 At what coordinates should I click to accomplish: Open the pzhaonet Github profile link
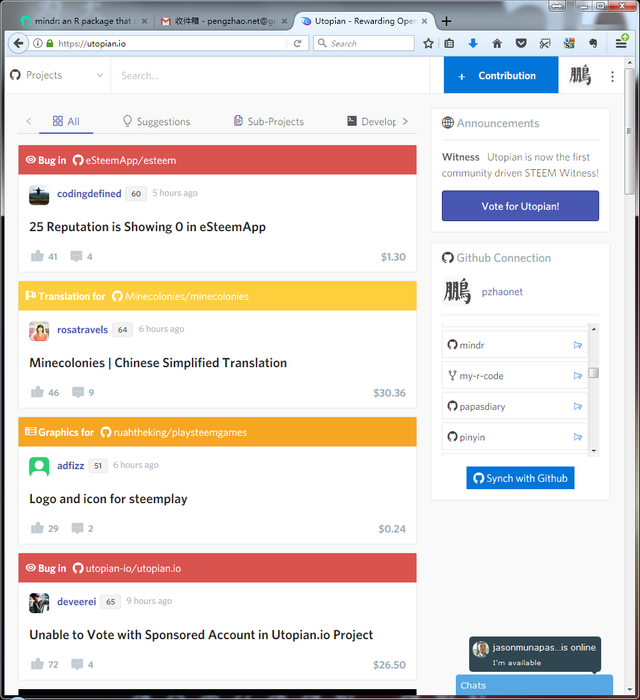pos(502,292)
